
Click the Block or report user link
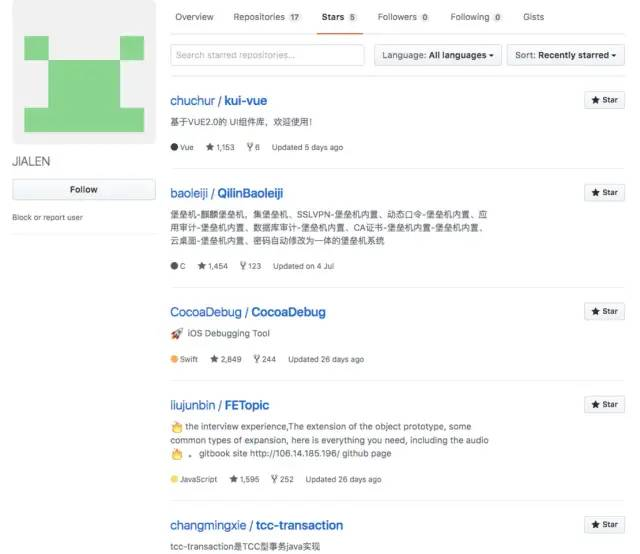[48, 217]
